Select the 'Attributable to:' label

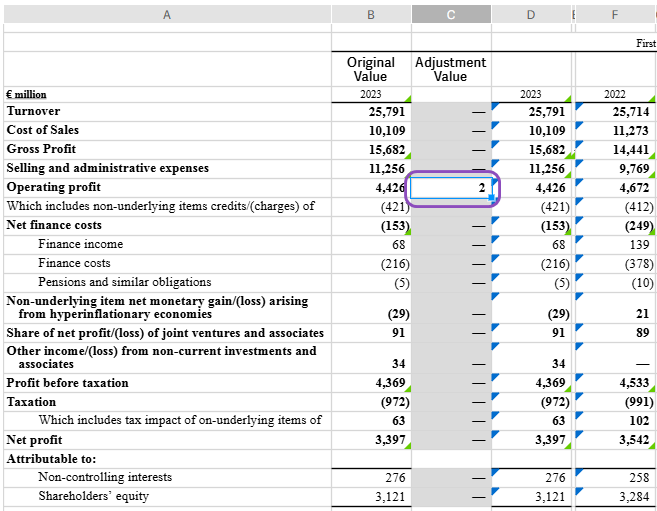[51, 459]
